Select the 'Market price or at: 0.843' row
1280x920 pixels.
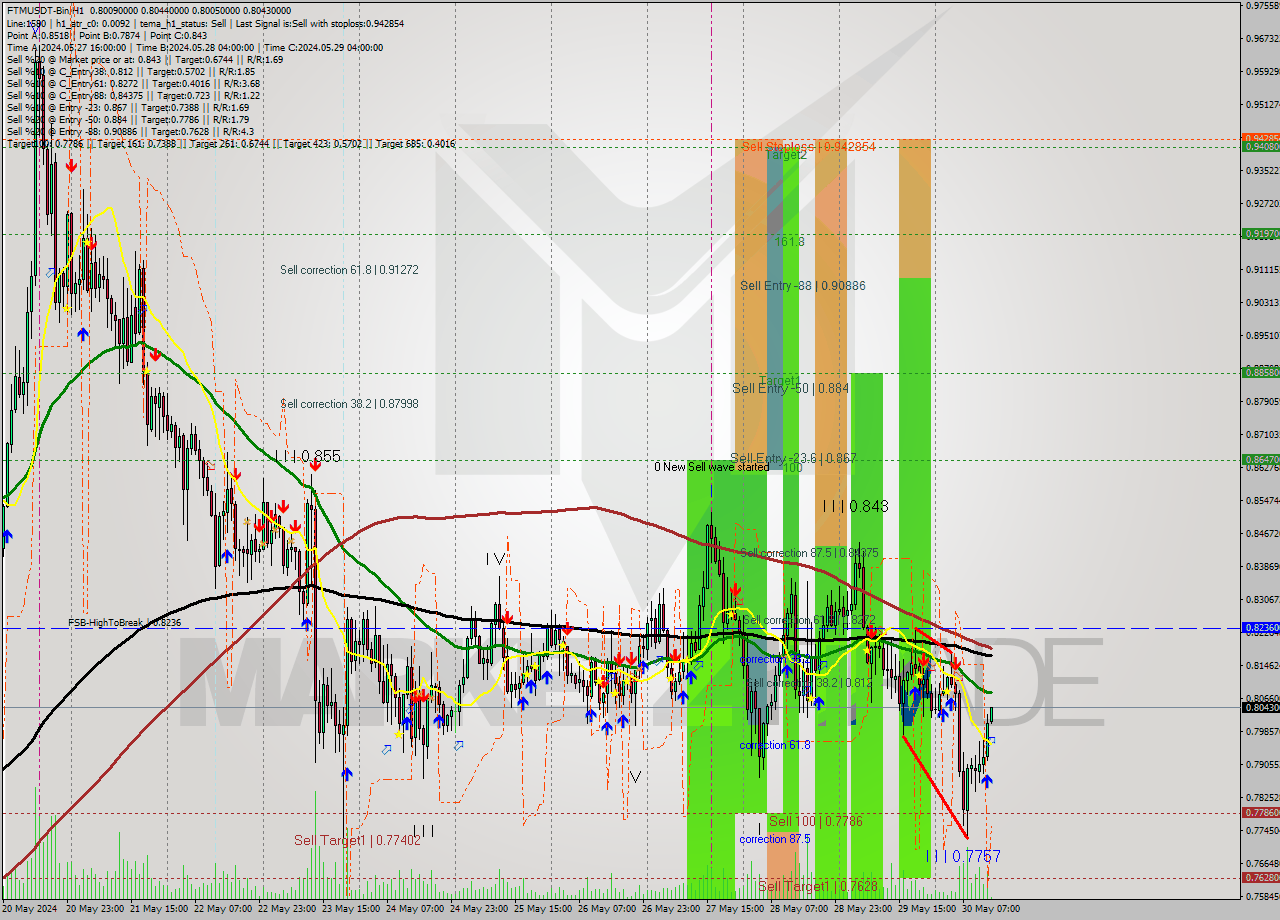(x=145, y=59)
